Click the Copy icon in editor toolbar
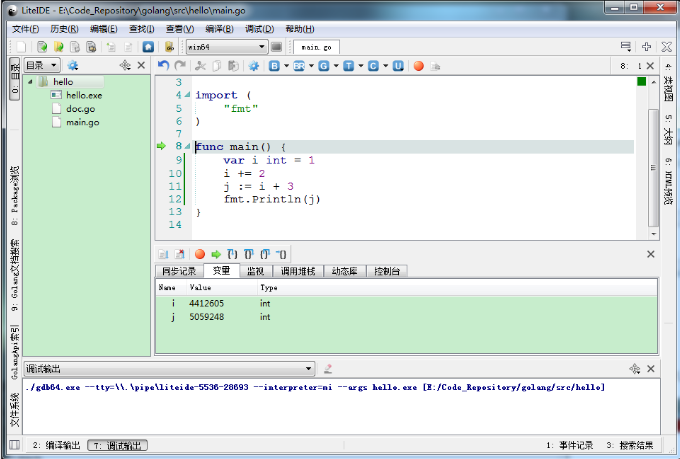680x459 pixels. pos(216,66)
